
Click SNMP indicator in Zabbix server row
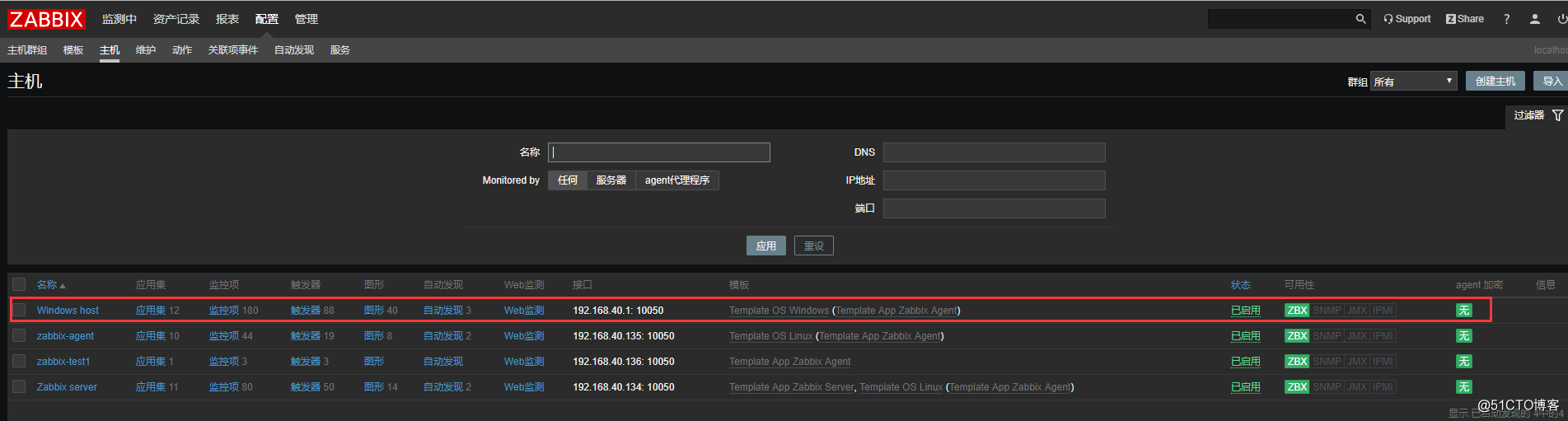click(x=1327, y=387)
